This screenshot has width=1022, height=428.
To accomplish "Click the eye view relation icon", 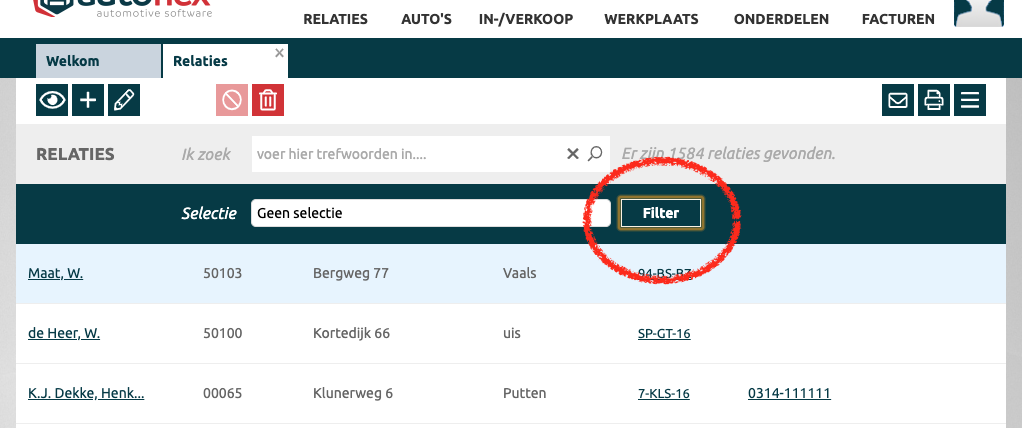I will tap(52, 100).
